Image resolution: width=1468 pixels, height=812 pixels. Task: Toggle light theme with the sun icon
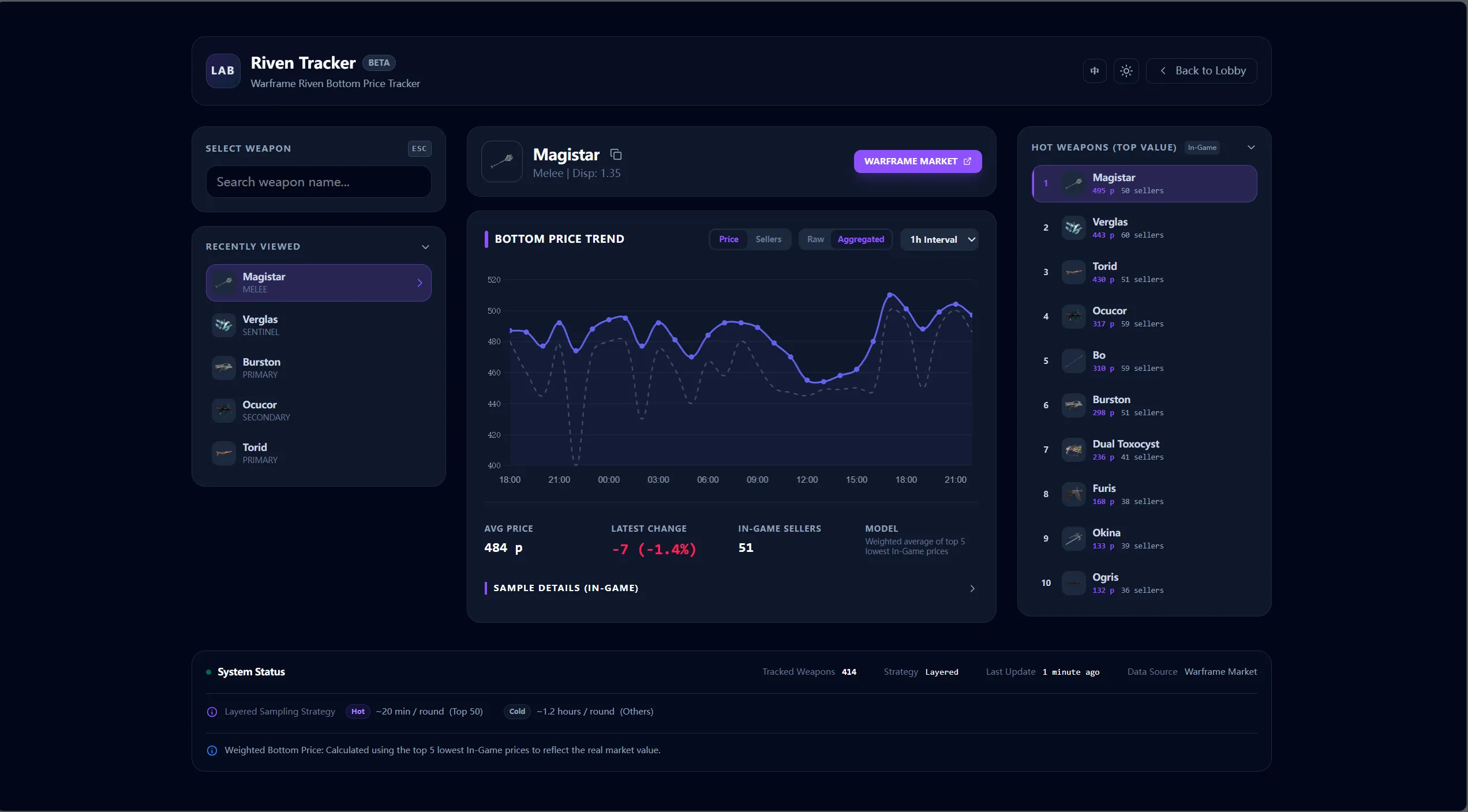(1126, 70)
